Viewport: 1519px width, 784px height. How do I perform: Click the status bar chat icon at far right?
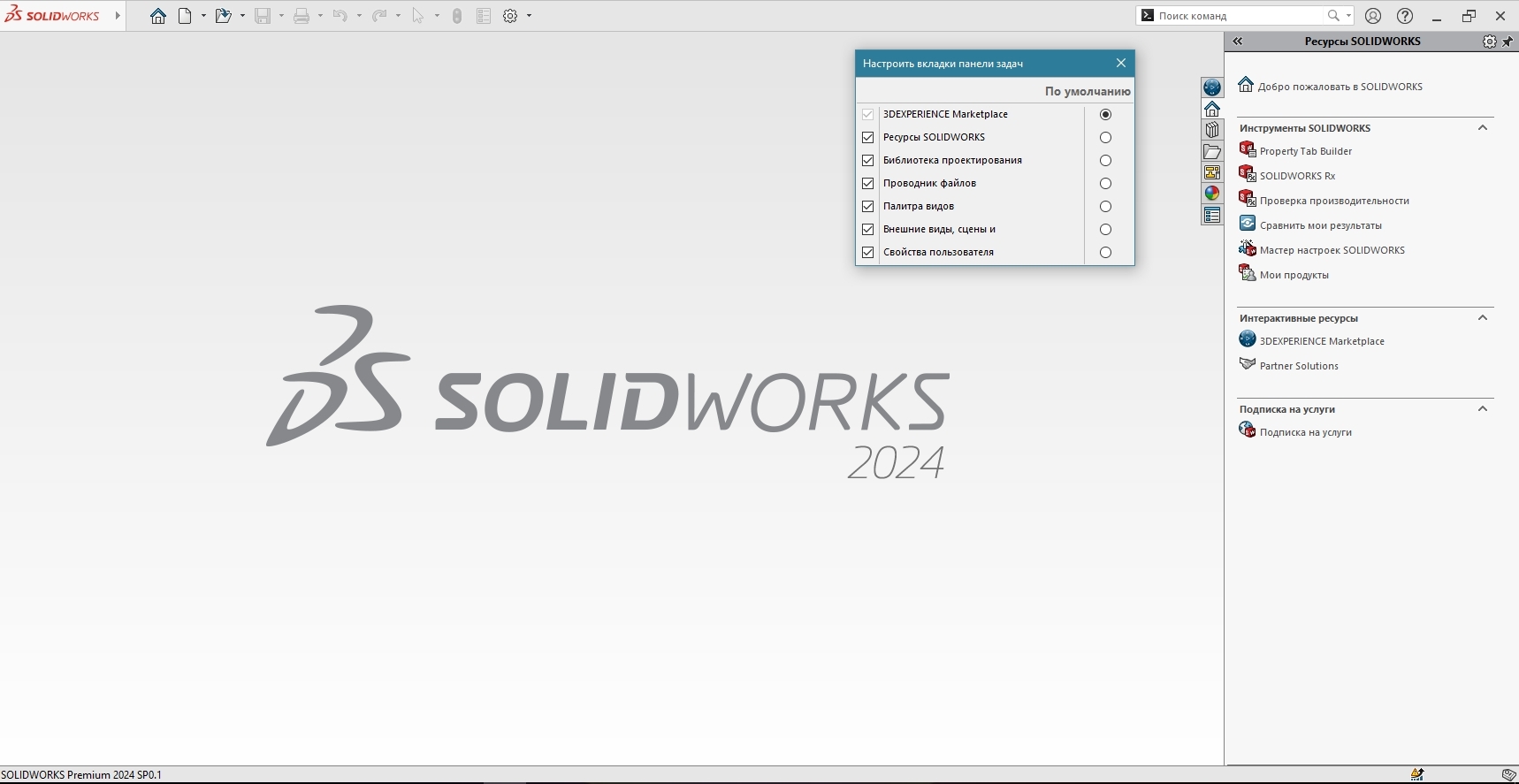point(1509,775)
